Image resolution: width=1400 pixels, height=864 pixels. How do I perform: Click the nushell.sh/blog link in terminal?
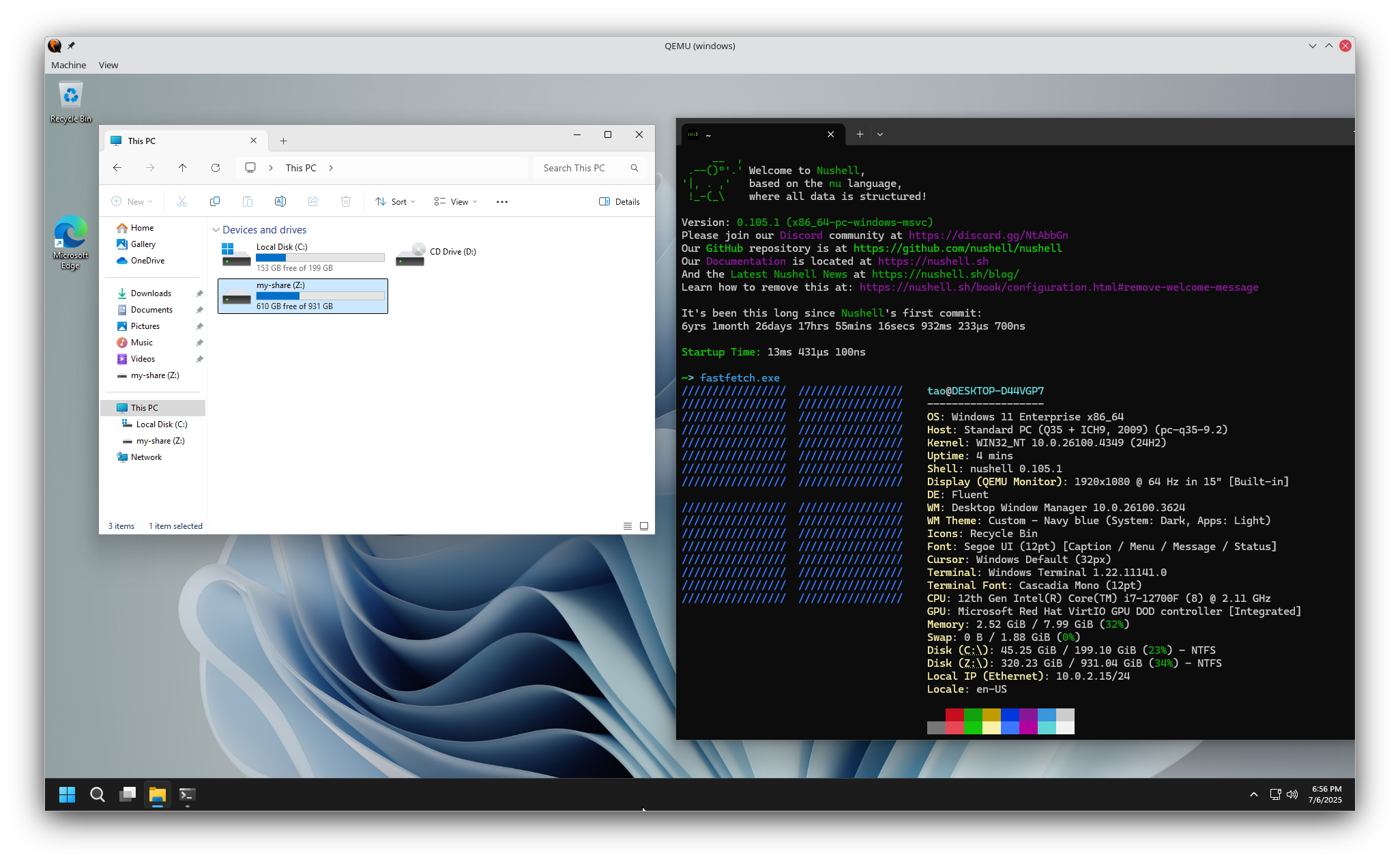[x=945, y=274]
